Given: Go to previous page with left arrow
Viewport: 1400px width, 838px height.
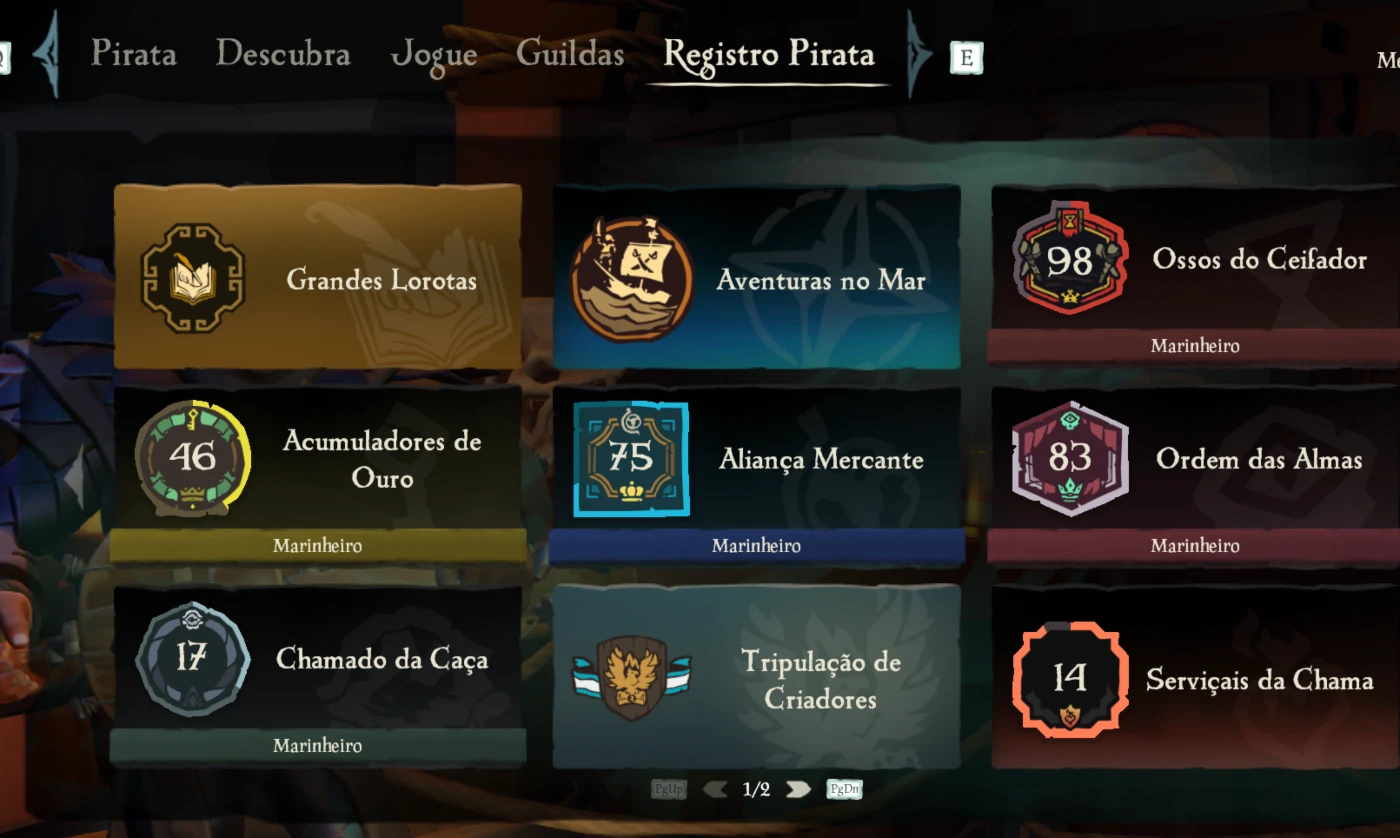Looking at the screenshot, I should click(x=715, y=789).
